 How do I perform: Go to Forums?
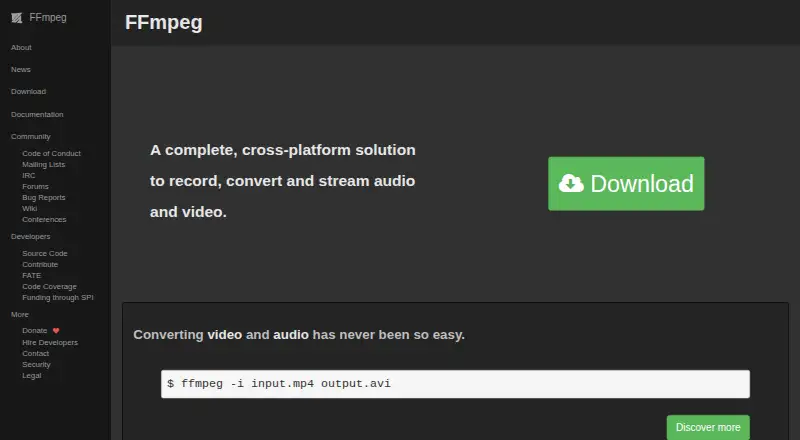(35, 186)
